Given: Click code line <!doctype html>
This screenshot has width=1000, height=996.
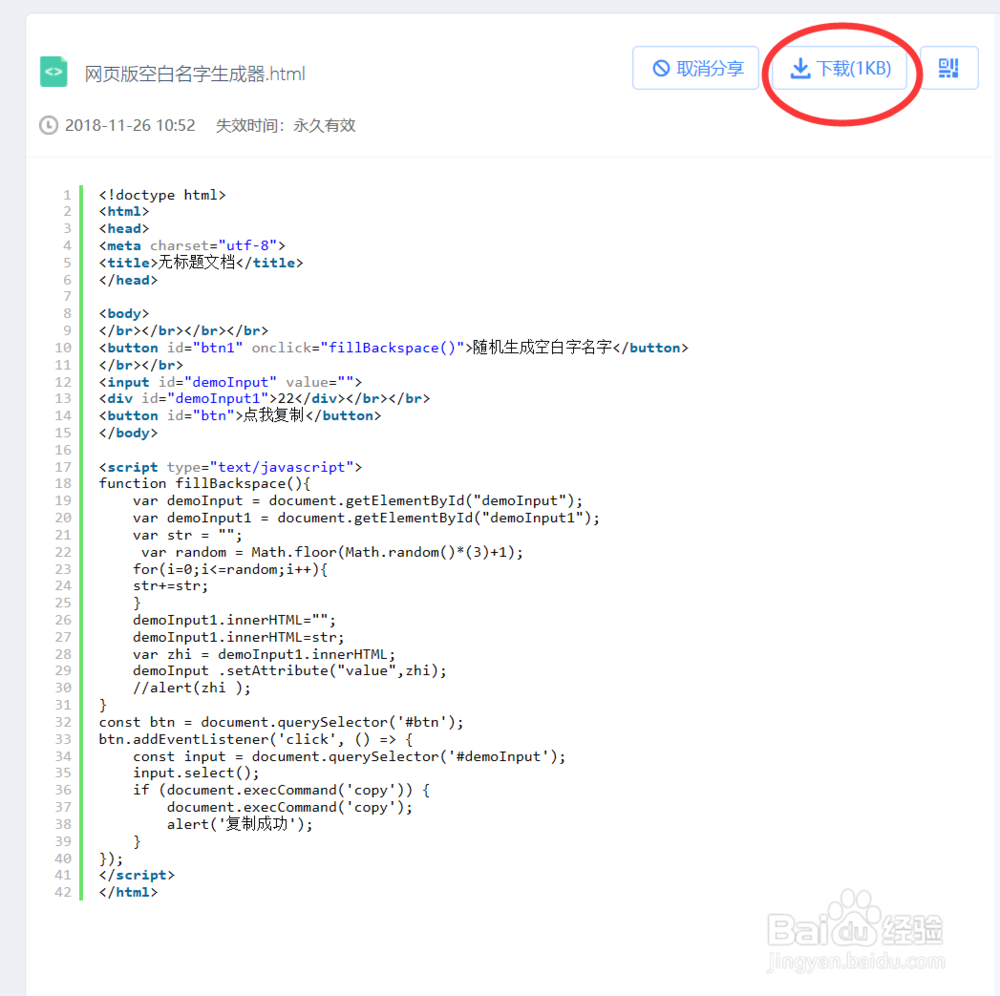Looking at the screenshot, I should pyautogui.click(x=162, y=194).
